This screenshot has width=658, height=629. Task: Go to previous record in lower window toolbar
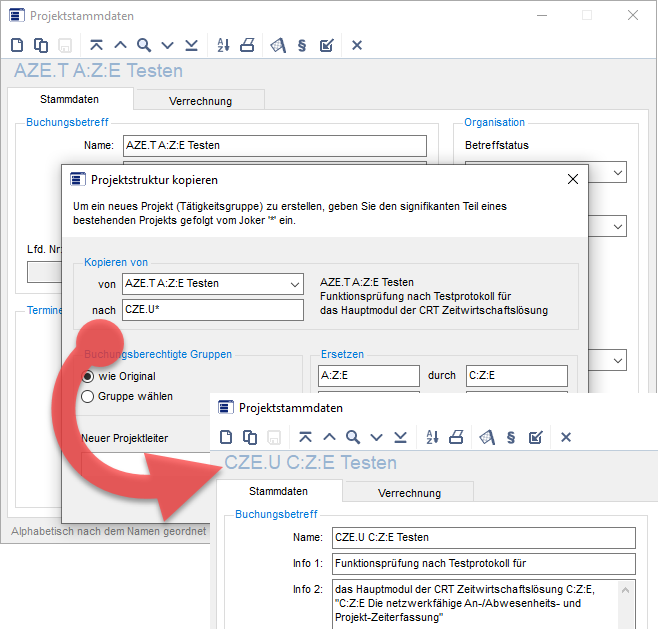[329, 437]
